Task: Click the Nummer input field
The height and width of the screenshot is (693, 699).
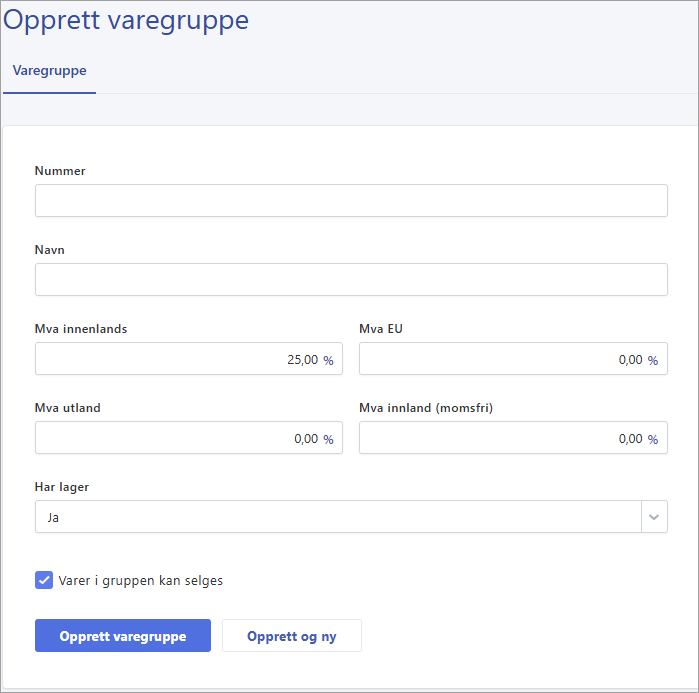Action: point(351,201)
